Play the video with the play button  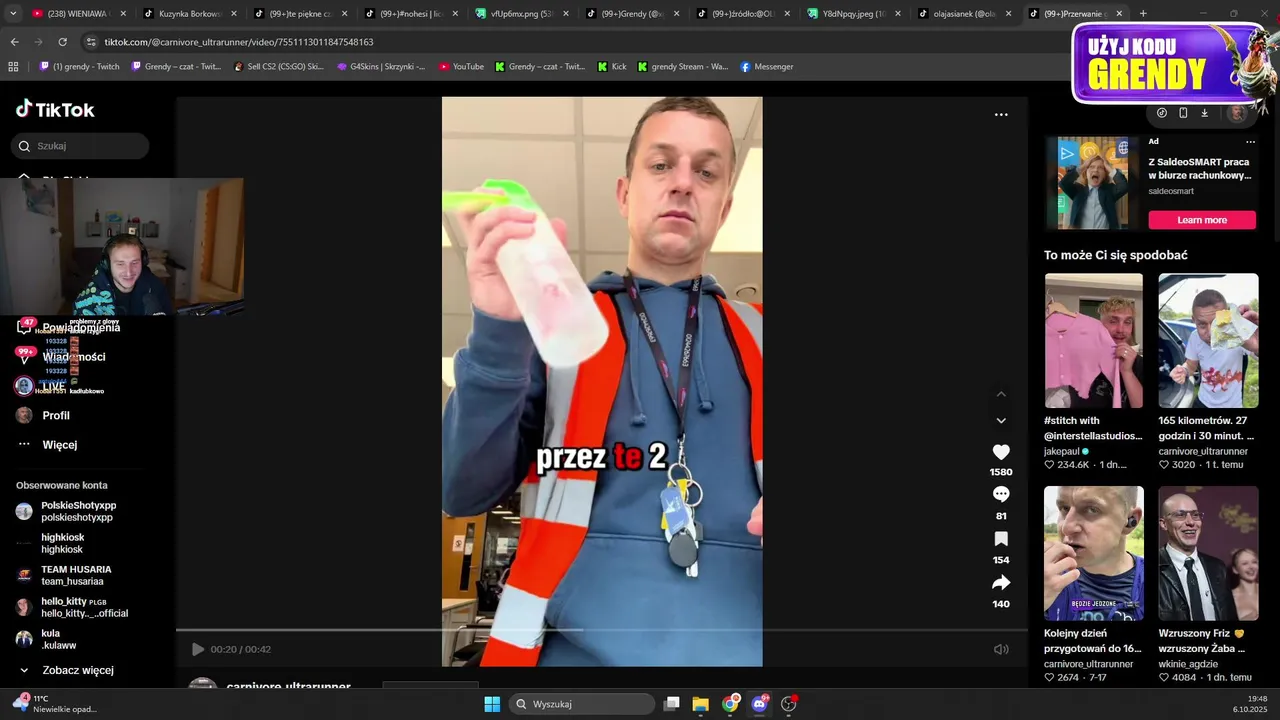click(x=198, y=649)
